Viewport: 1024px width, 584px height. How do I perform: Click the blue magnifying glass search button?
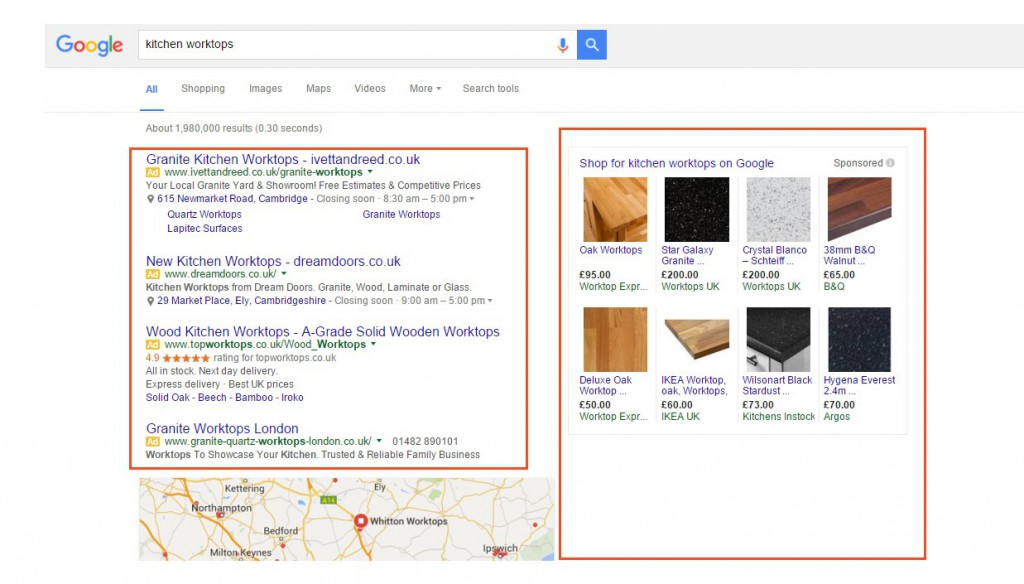click(x=591, y=44)
